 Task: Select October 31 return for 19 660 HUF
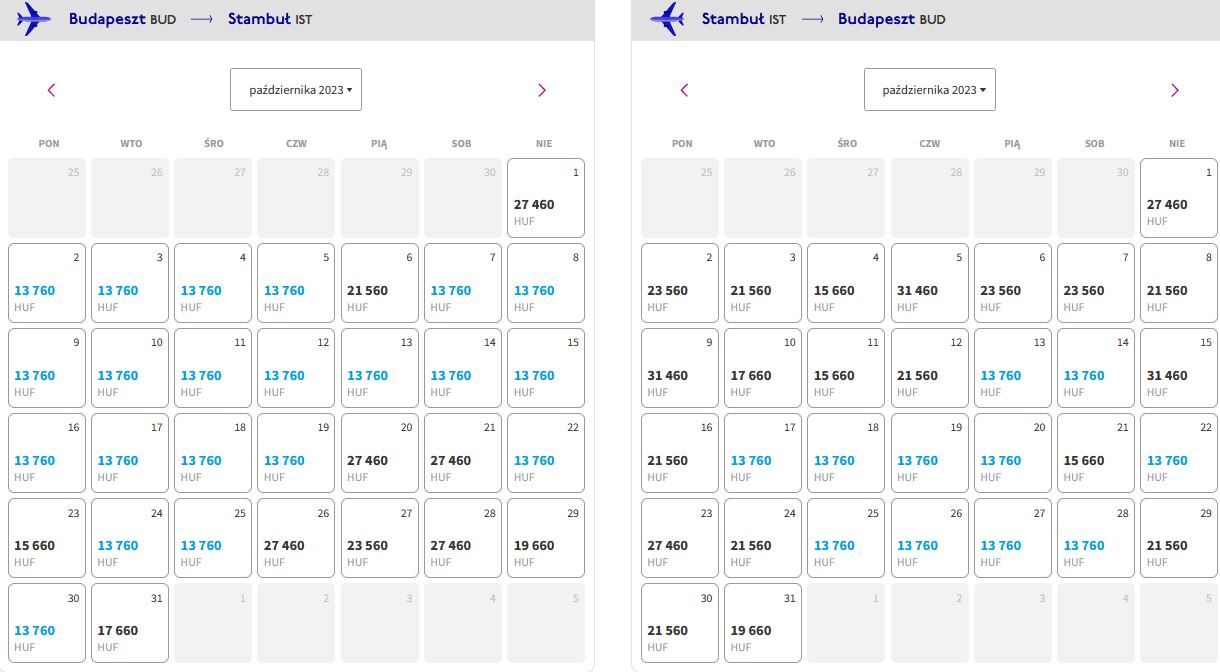click(763, 623)
